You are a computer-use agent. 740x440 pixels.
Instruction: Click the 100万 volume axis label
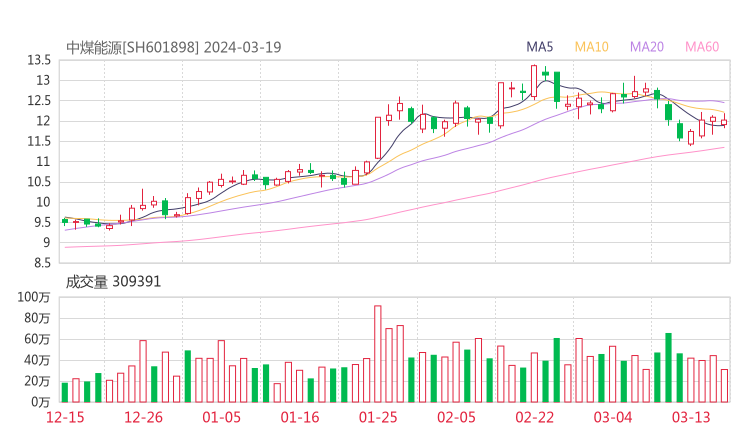(34, 297)
